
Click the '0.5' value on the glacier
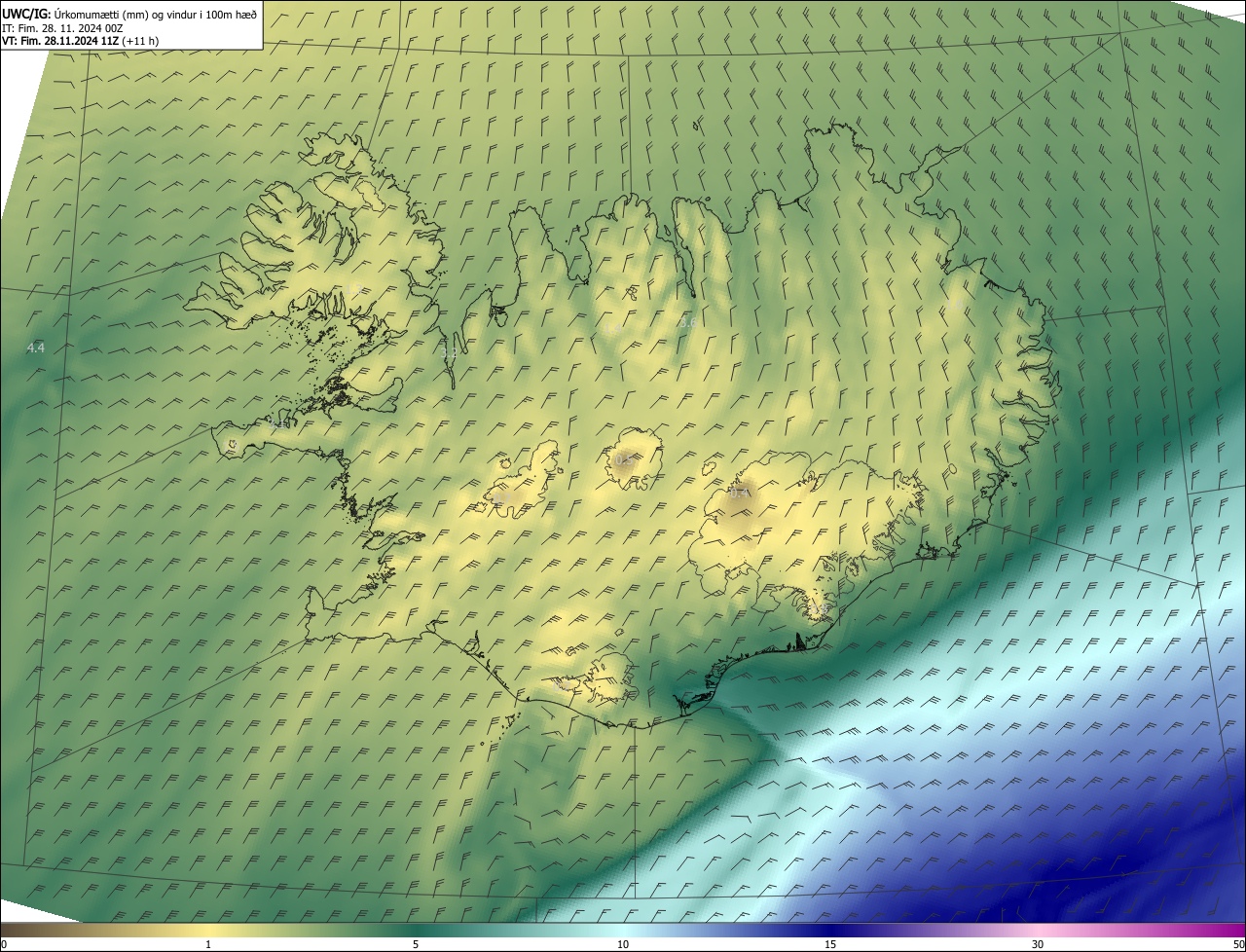pos(624,459)
